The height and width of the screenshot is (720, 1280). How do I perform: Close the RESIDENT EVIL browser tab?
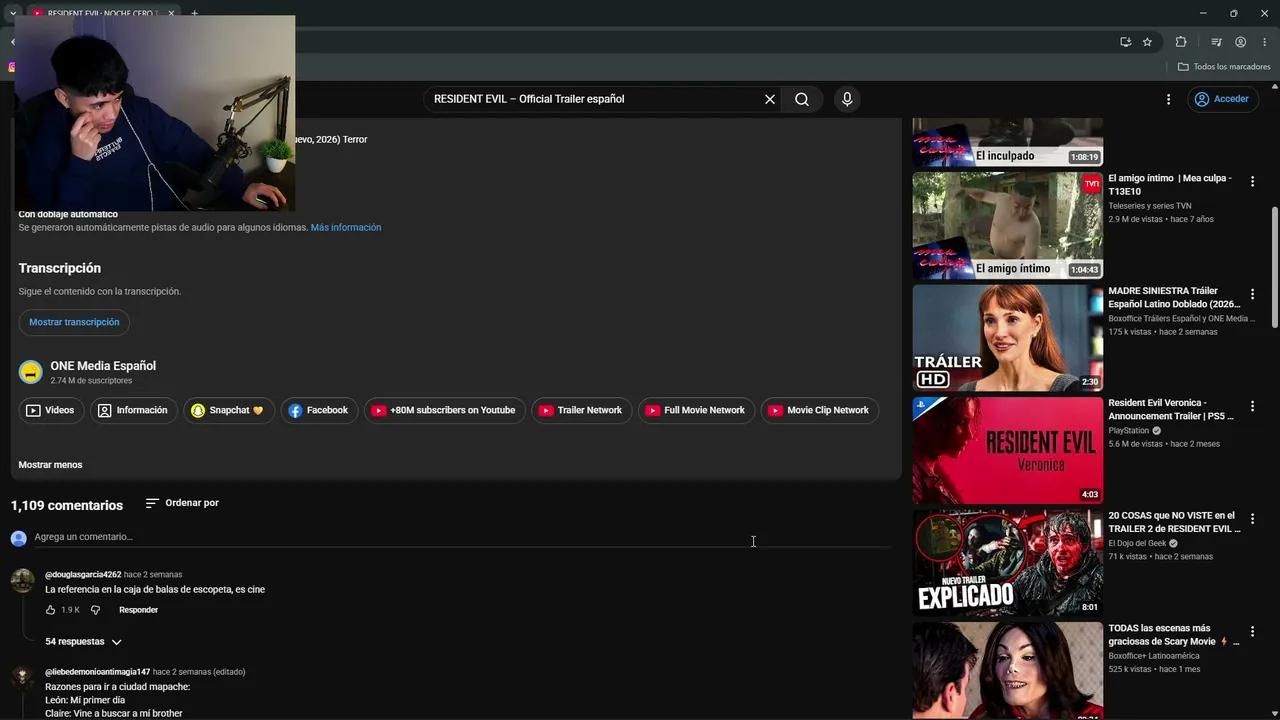(x=171, y=13)
